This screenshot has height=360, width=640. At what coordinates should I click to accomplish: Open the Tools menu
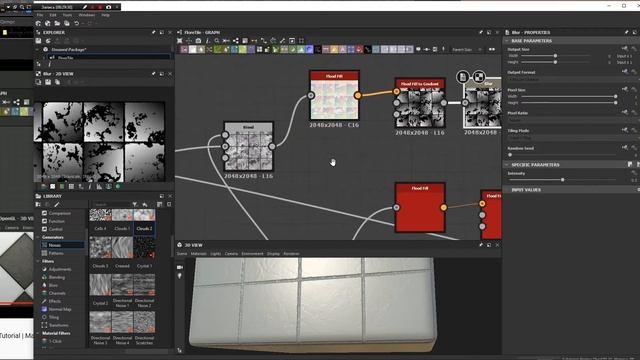click(67, 15)
